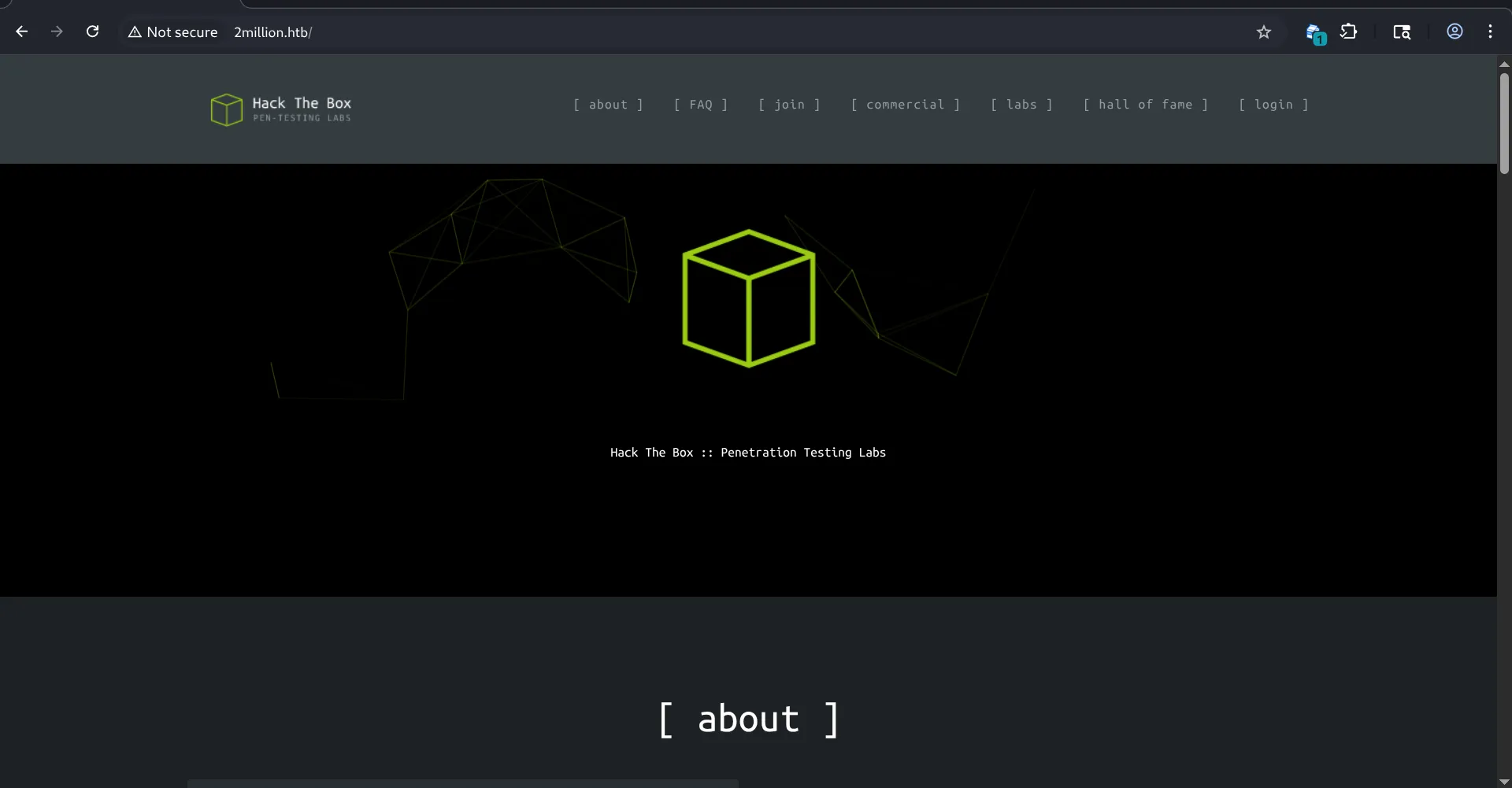Click the scrollbar down arrow
Screen dimensions: 1512x788
1504,781
